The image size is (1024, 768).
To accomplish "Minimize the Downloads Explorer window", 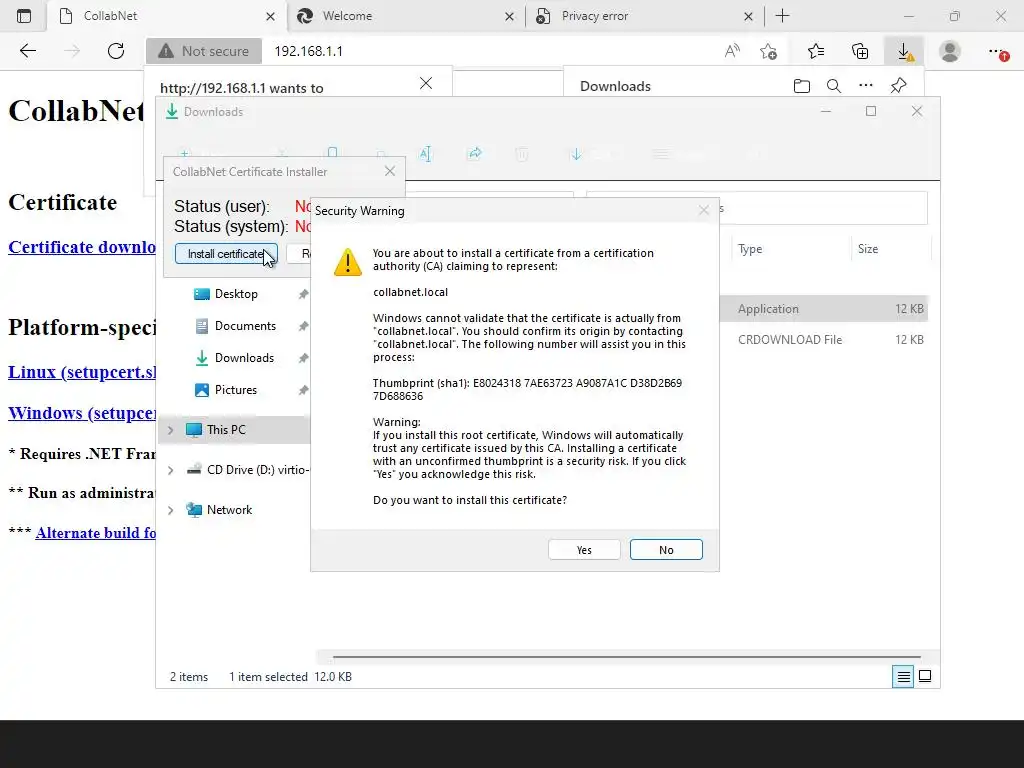I will tap(825, 112).
